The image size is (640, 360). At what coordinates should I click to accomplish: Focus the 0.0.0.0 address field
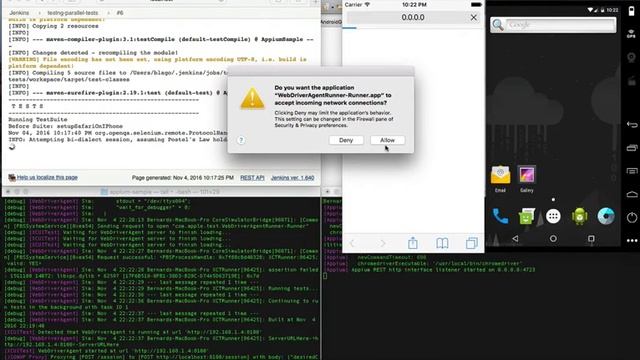coord(413,18)
